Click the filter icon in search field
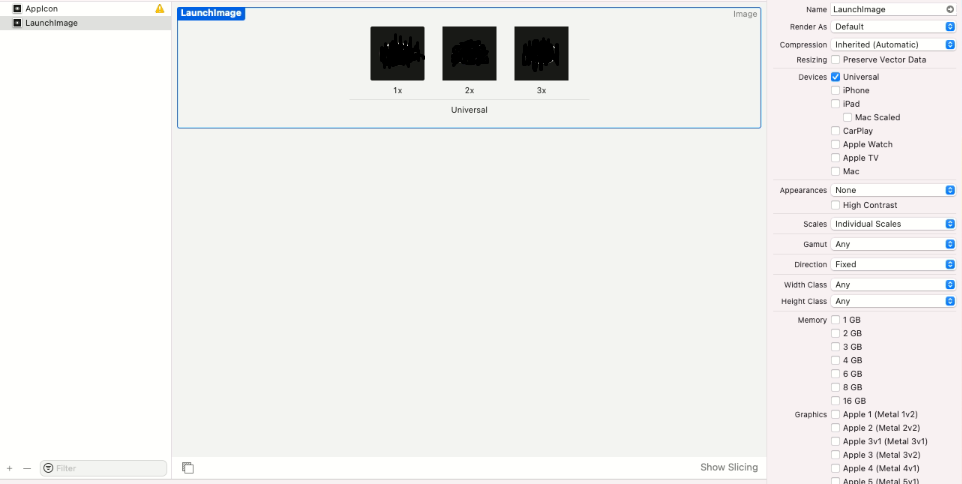 click(x=48, y=468)
